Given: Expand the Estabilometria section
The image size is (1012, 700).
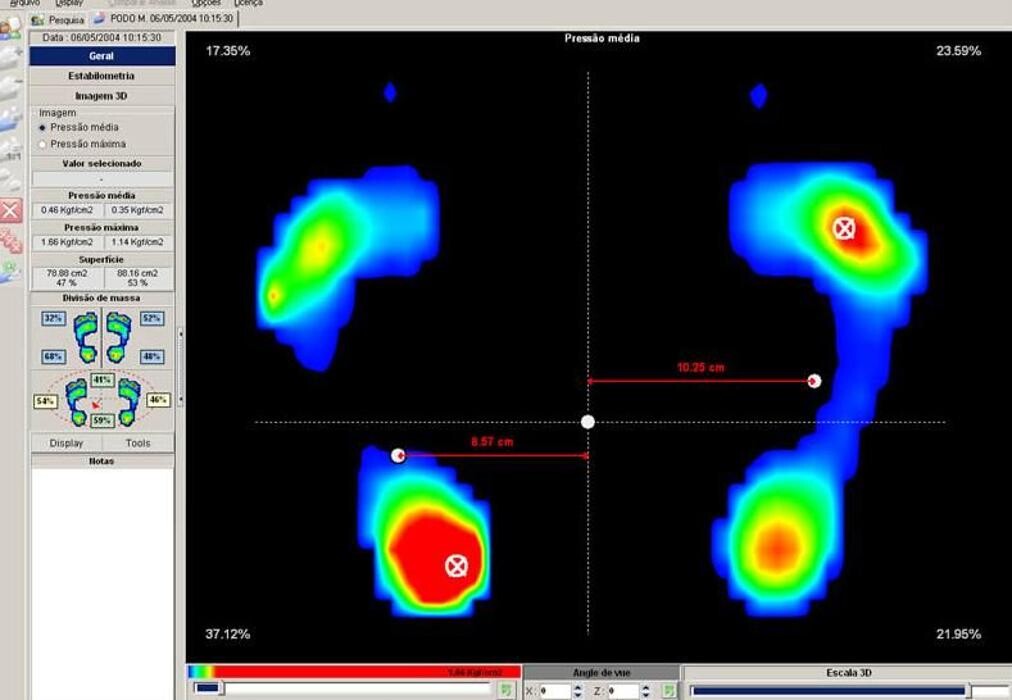Looking at the screenshot, I should (102, 76).
